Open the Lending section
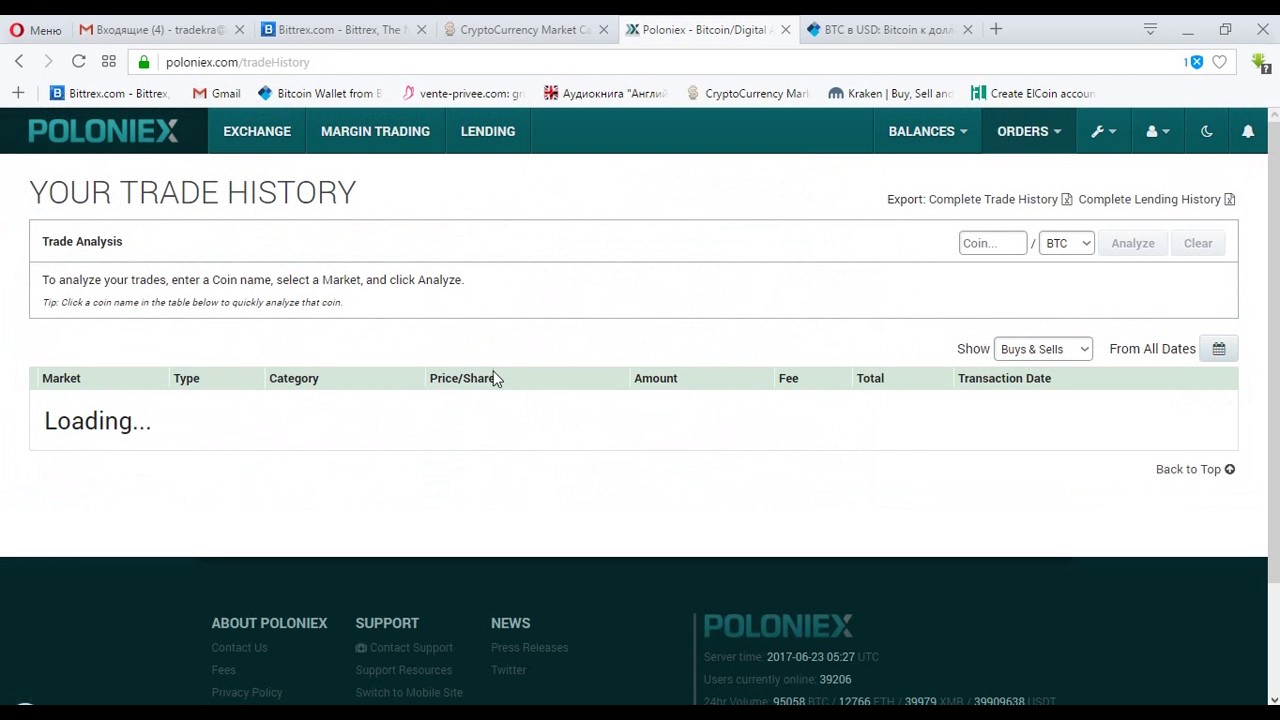This screenshot has height=720, width=1280. 488,131
